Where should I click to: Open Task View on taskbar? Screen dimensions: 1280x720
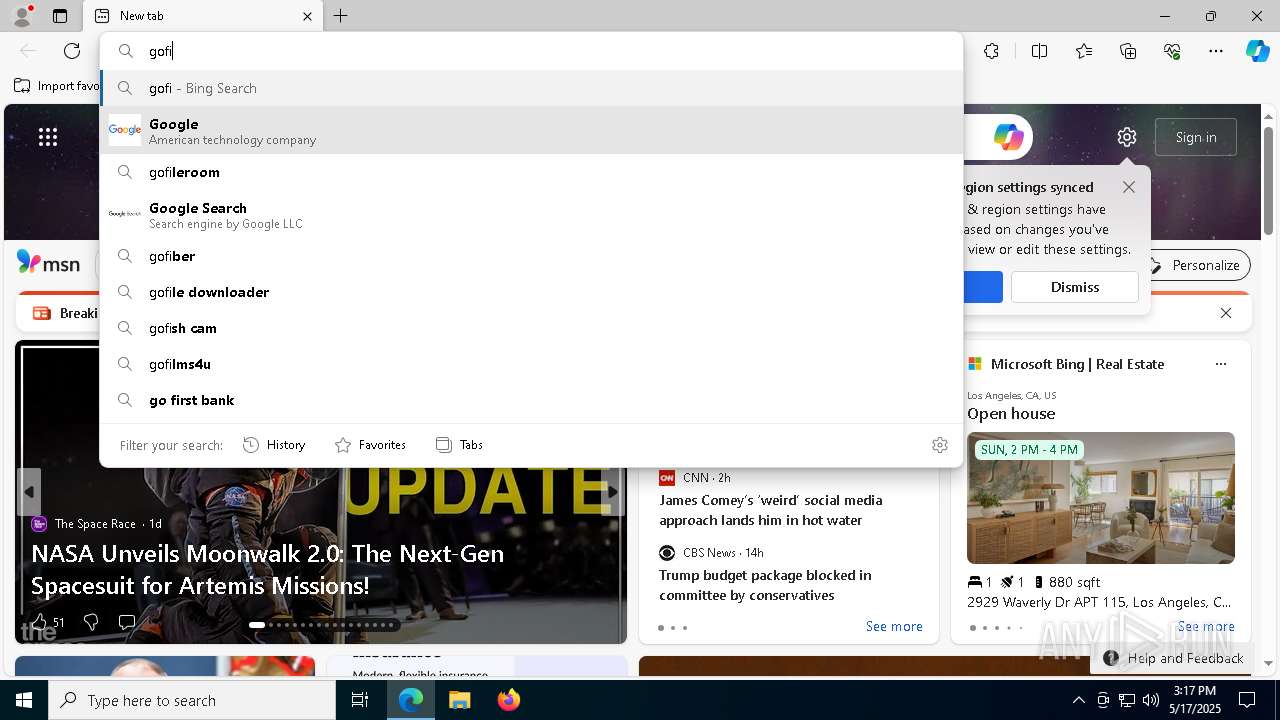[x=360, y=700]
